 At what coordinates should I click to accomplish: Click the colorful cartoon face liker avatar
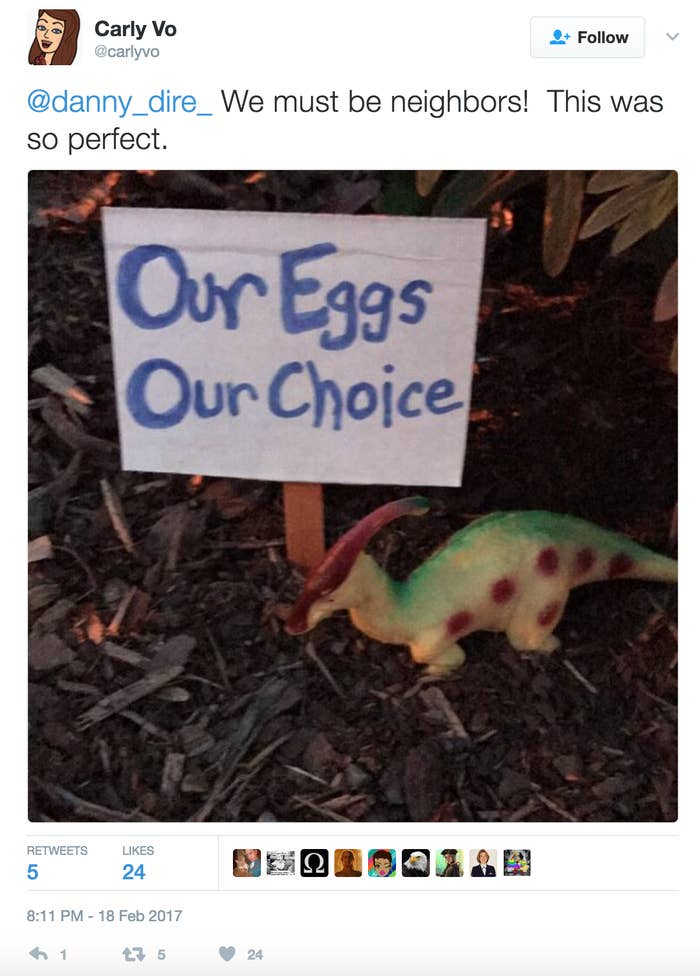click(382, 863)
